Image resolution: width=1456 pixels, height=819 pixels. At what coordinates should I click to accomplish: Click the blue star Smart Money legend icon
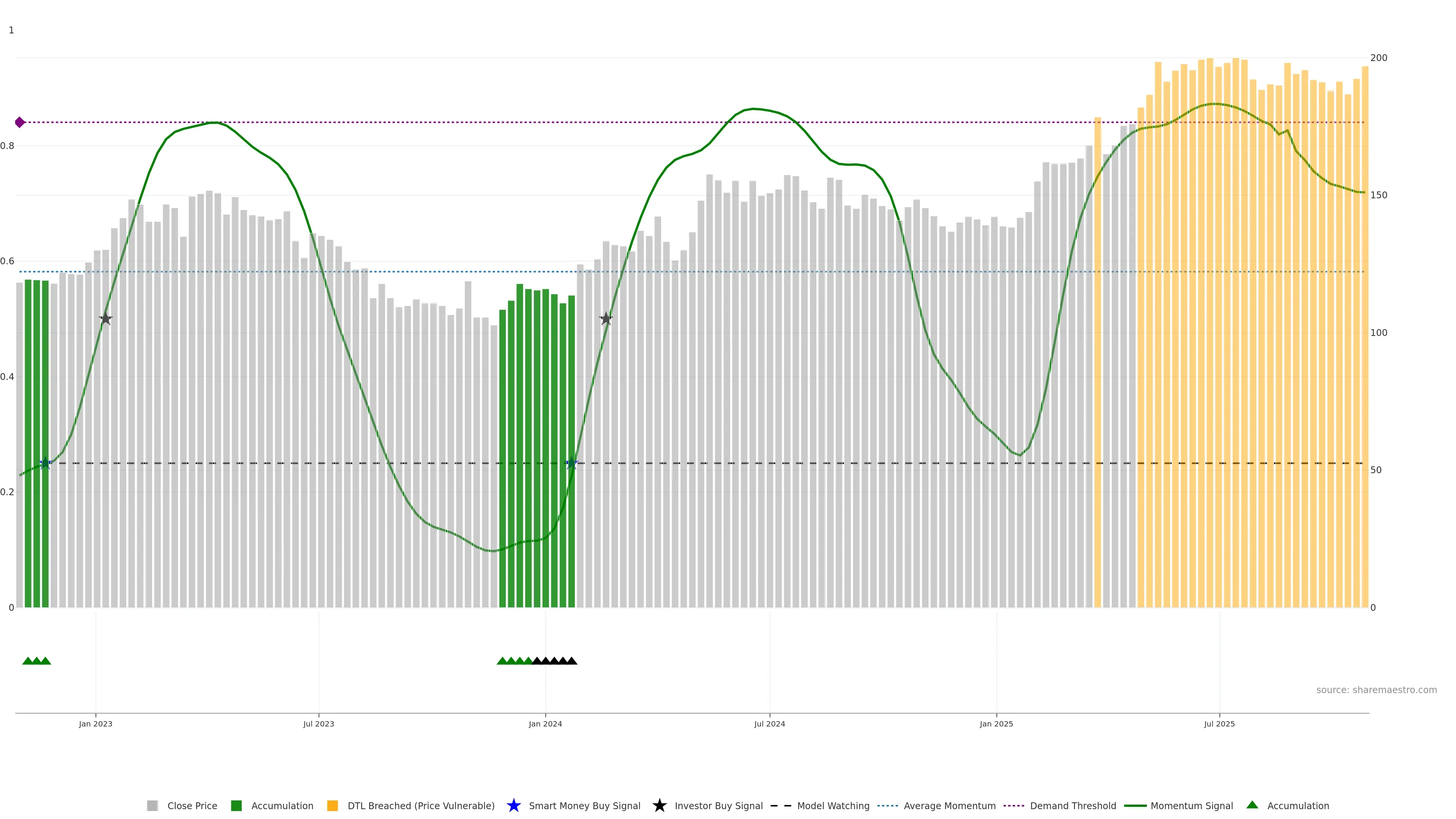point(513,805)
